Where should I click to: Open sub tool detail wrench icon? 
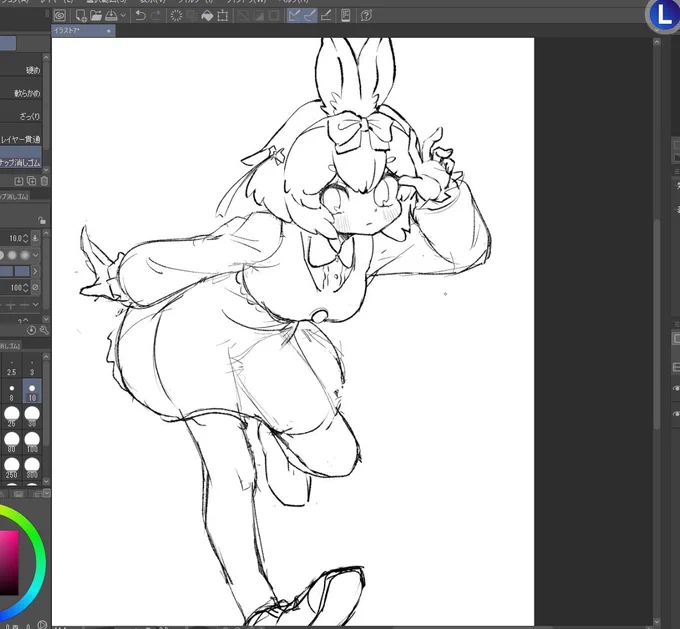tap(44, 331)
